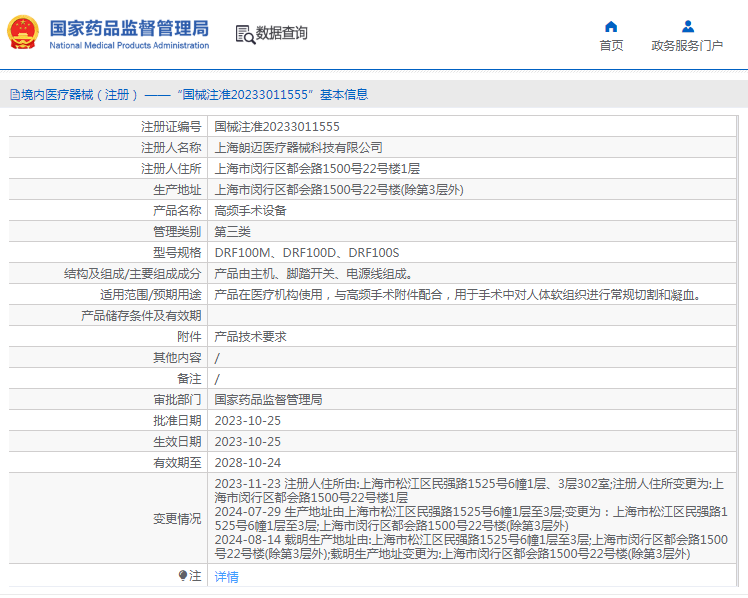The height and width of the screenshot is (598, 748).
Task: Open 政务服务门户 via the person icon
Action: click(x=687, y=26)
